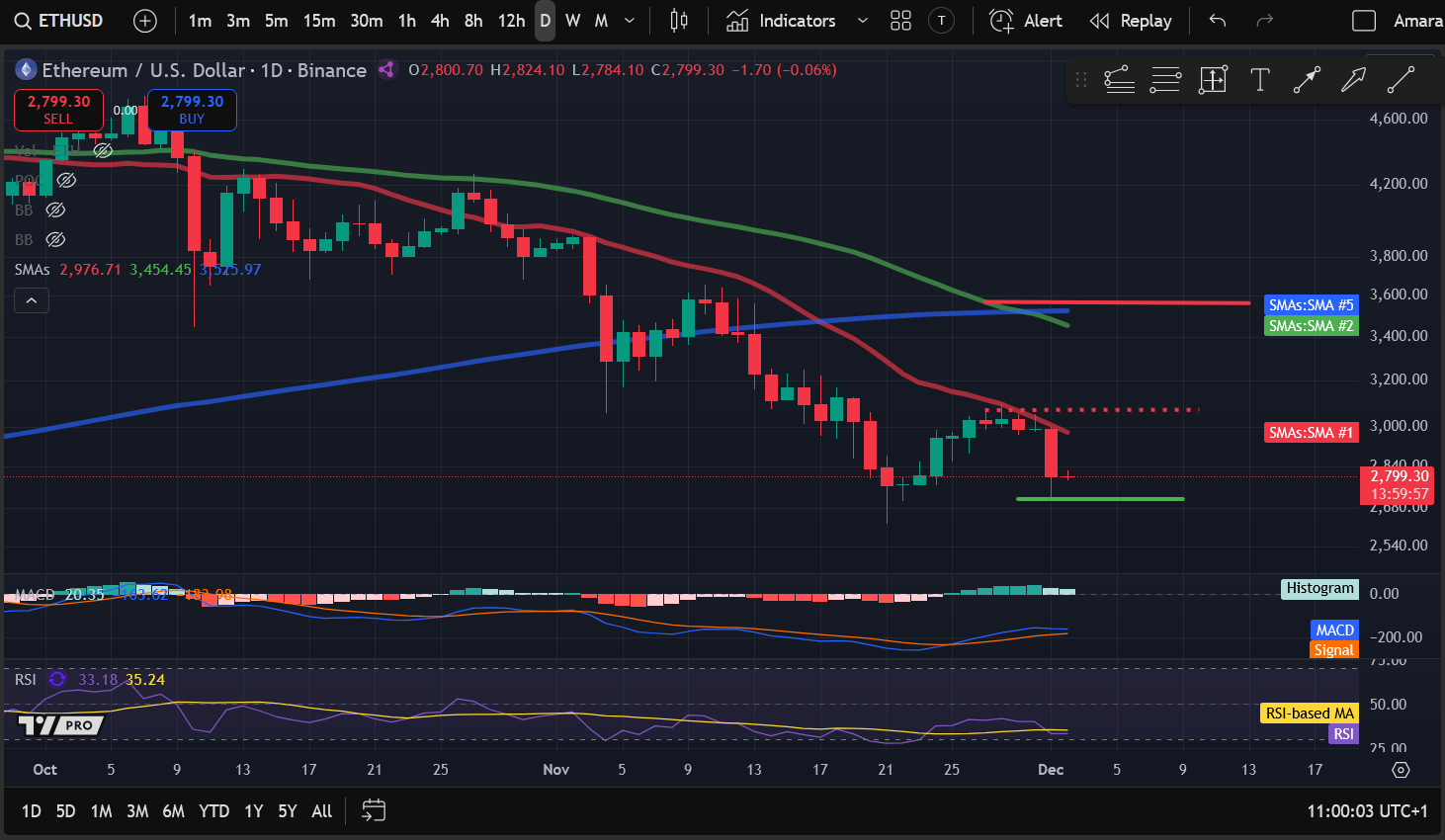1445x840 pixels.
Task: Open the chart layout grid selector
Action: (x=900, y=20)
